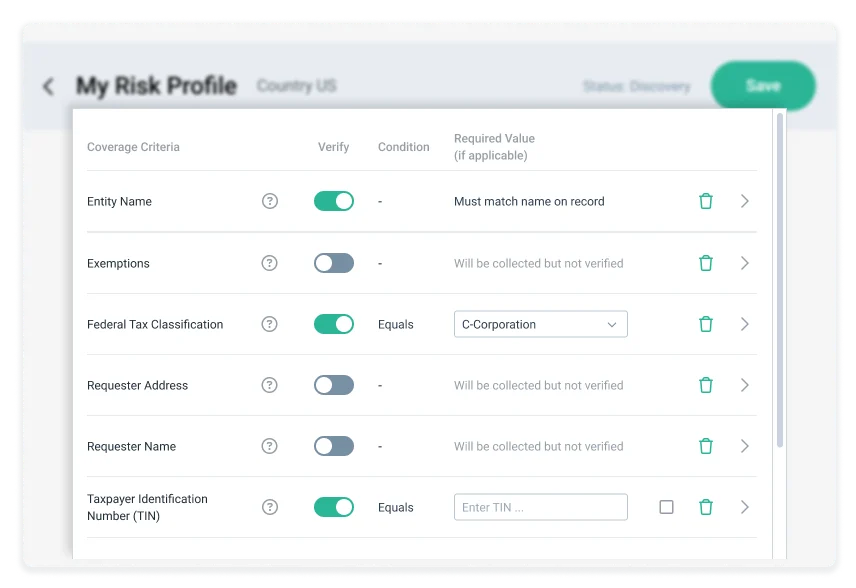Viewport: 856px width, 588px height.
Task: Click the Status Discovery text in header
Action: tap(637, 86)
